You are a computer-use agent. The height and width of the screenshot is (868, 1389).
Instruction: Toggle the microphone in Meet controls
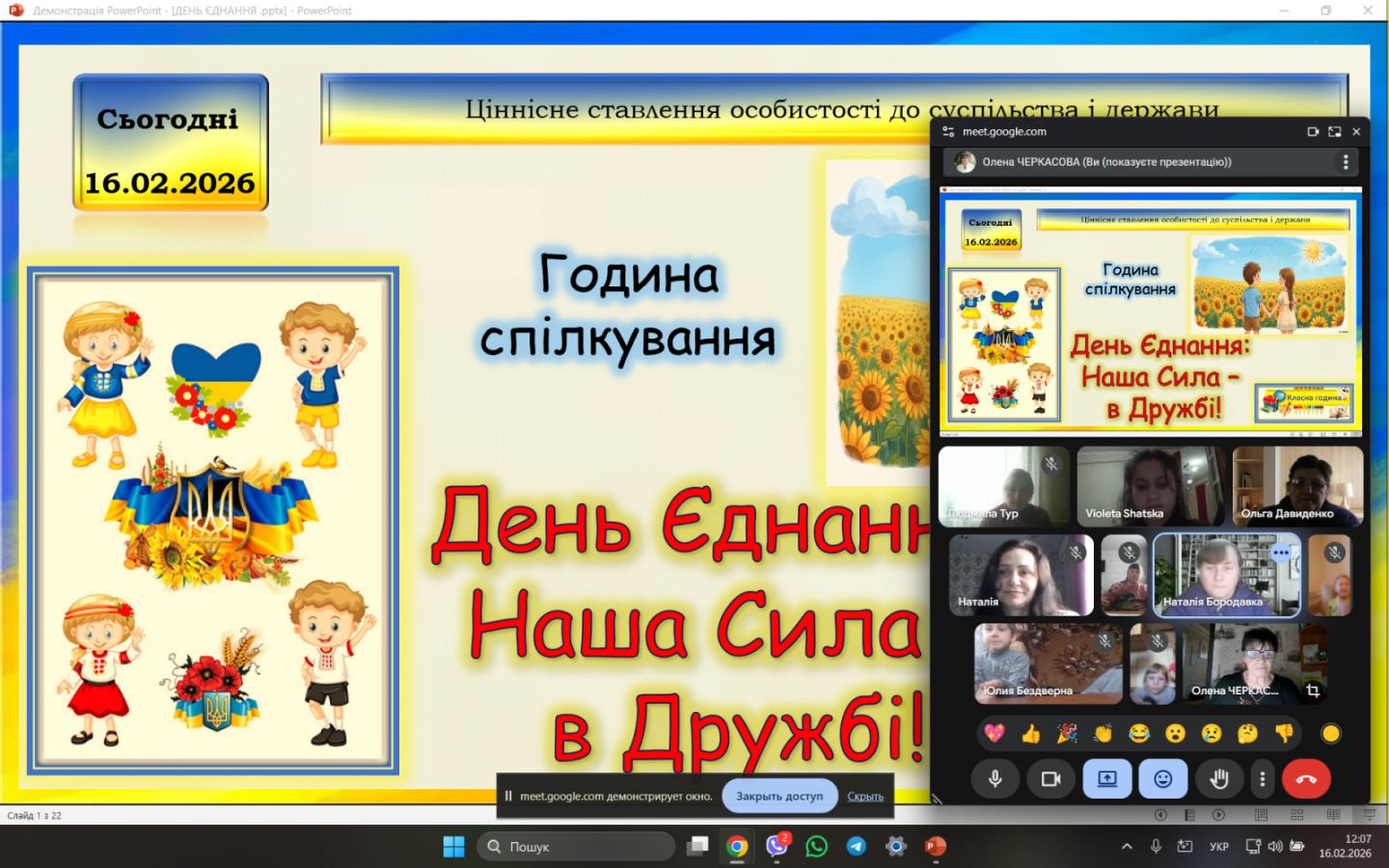click(x=994, y=779)
